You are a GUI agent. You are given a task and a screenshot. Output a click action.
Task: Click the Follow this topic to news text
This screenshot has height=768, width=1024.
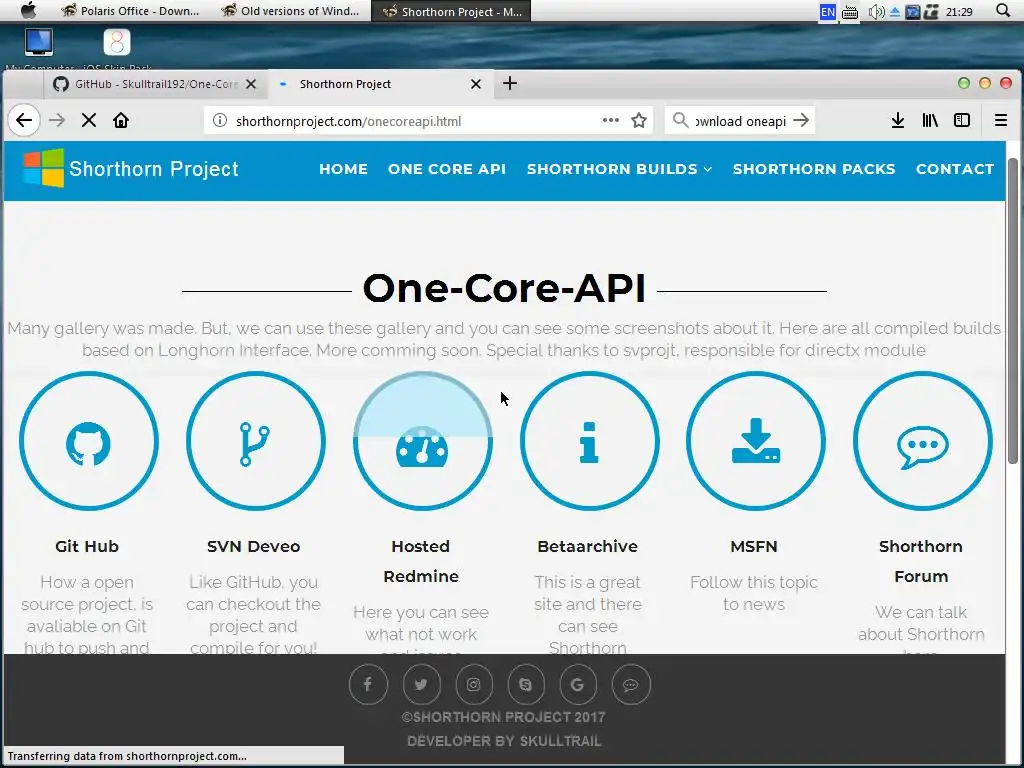tap(754, 593)
